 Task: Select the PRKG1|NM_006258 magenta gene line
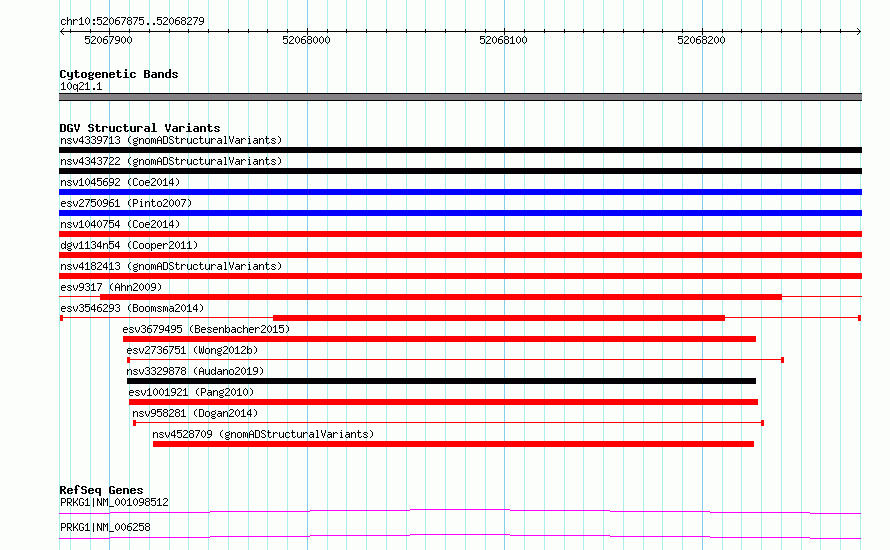pos(460,536)
